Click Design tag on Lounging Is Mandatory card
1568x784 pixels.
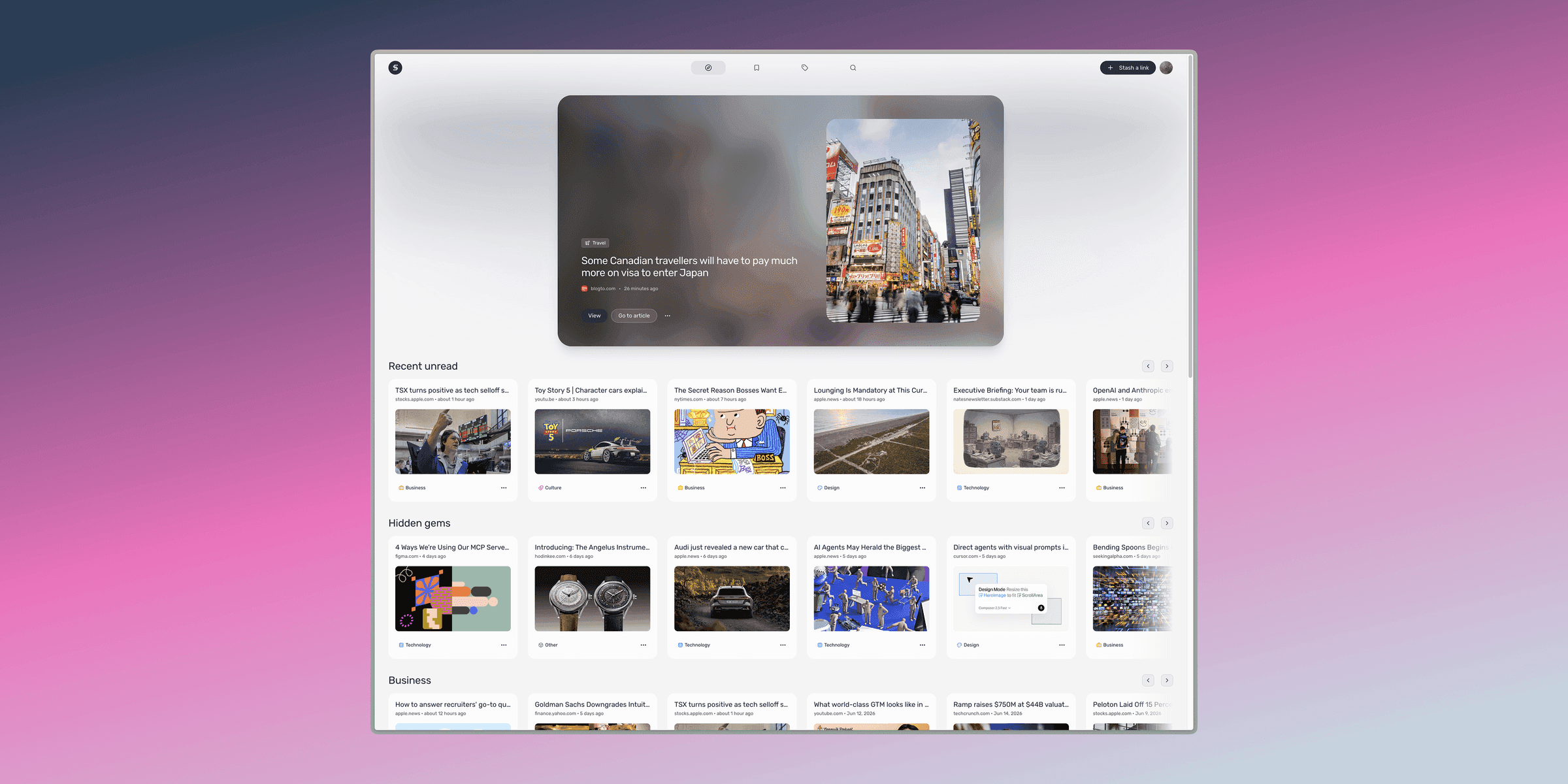click(828, 488)
